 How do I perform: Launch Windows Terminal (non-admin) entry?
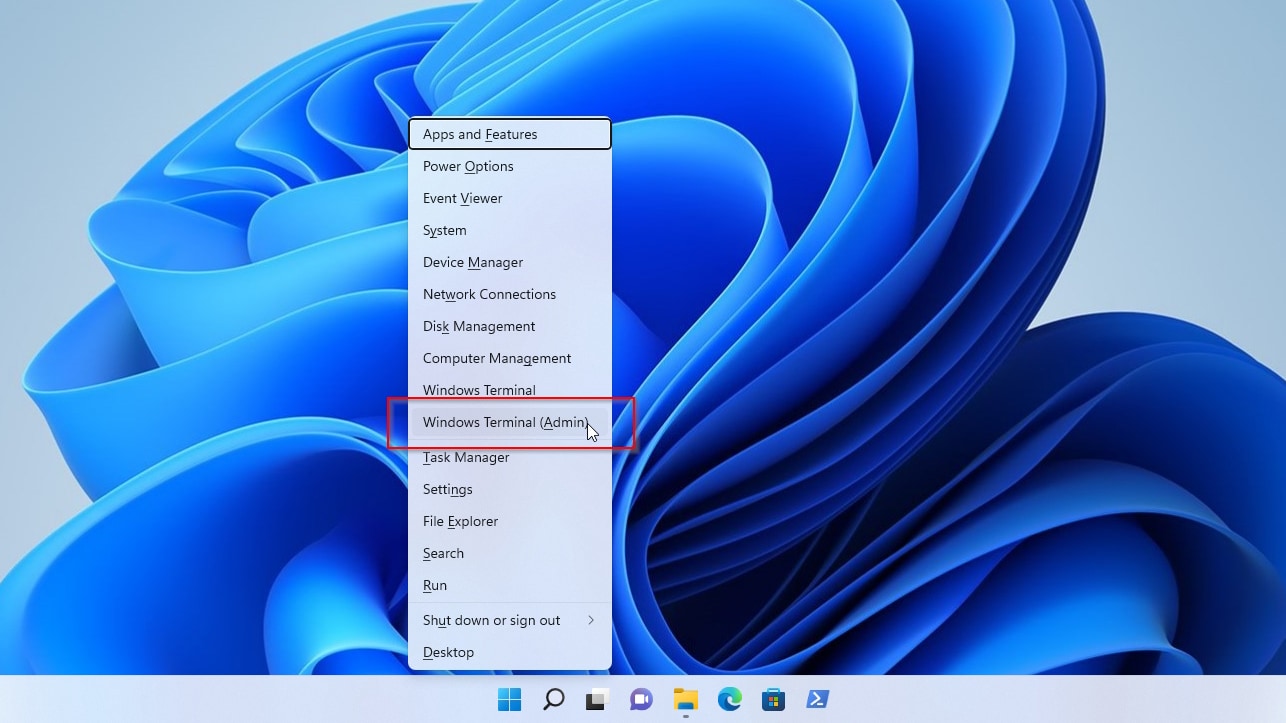click(510, 390)
